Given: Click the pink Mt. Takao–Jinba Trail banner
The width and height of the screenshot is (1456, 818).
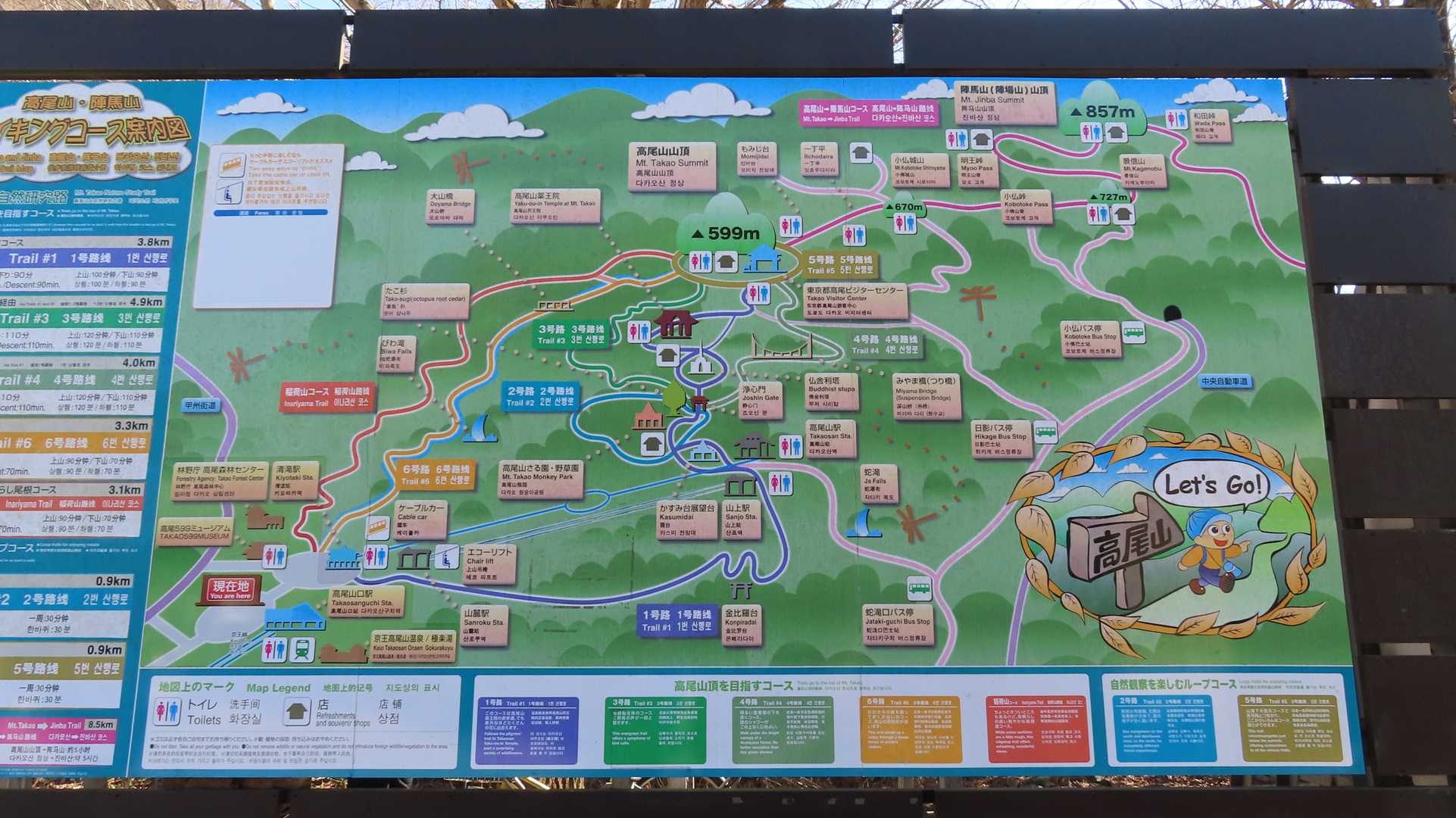Looking at the screenshot, I should click(x=869, y=113).
